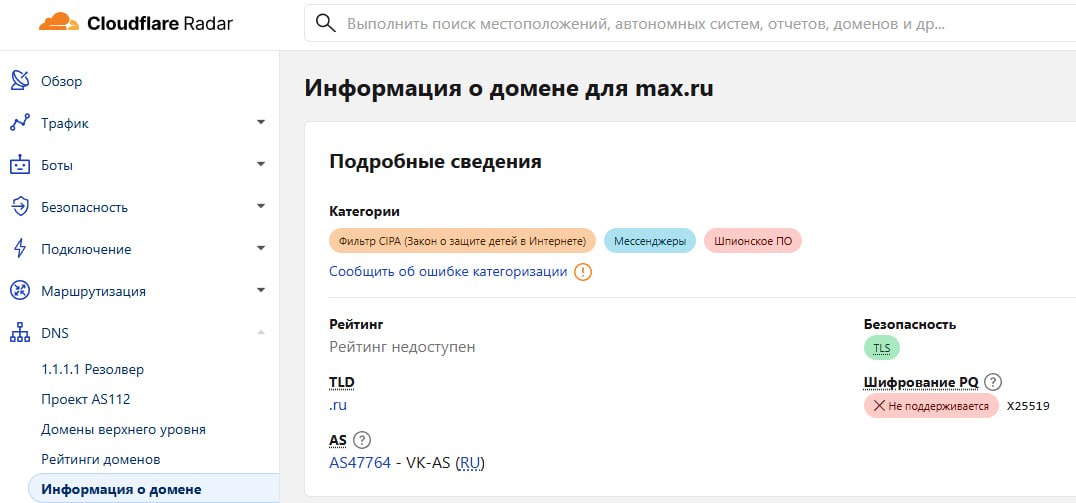Screen dimensions: 1076x503
Task: Click the Шпионское ПО category tag
Action: 752,241
